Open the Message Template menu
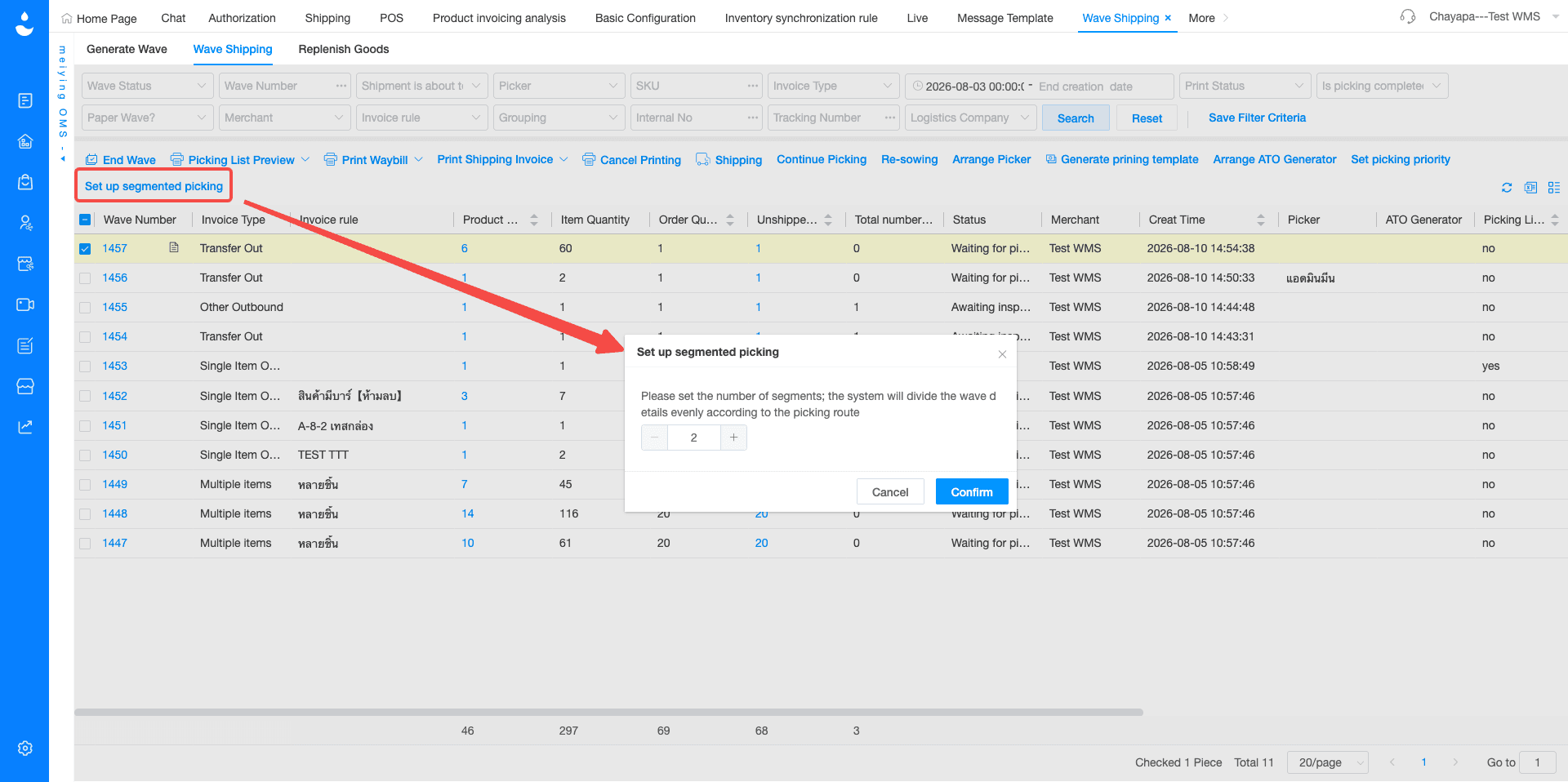 click(1004, 18)
